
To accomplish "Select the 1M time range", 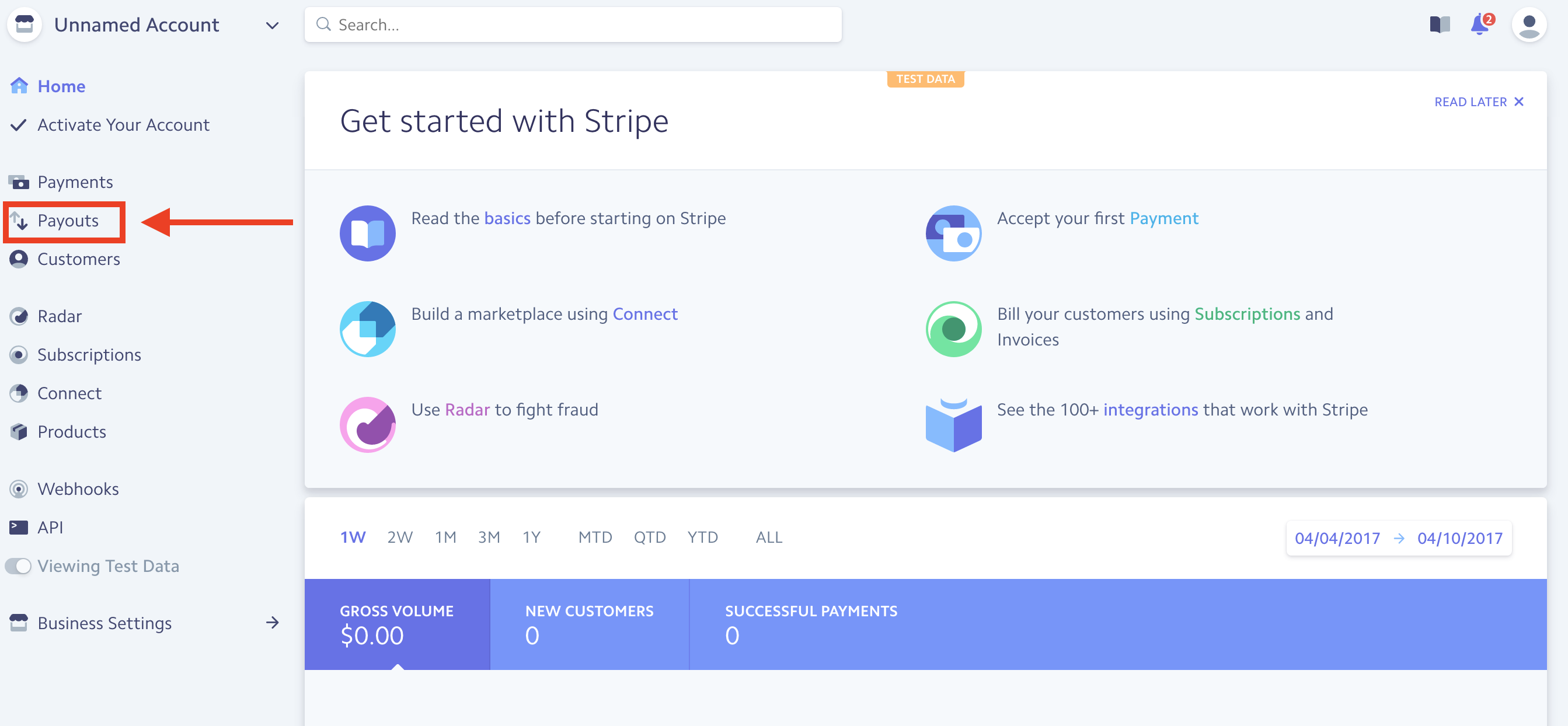I will 445,537.
